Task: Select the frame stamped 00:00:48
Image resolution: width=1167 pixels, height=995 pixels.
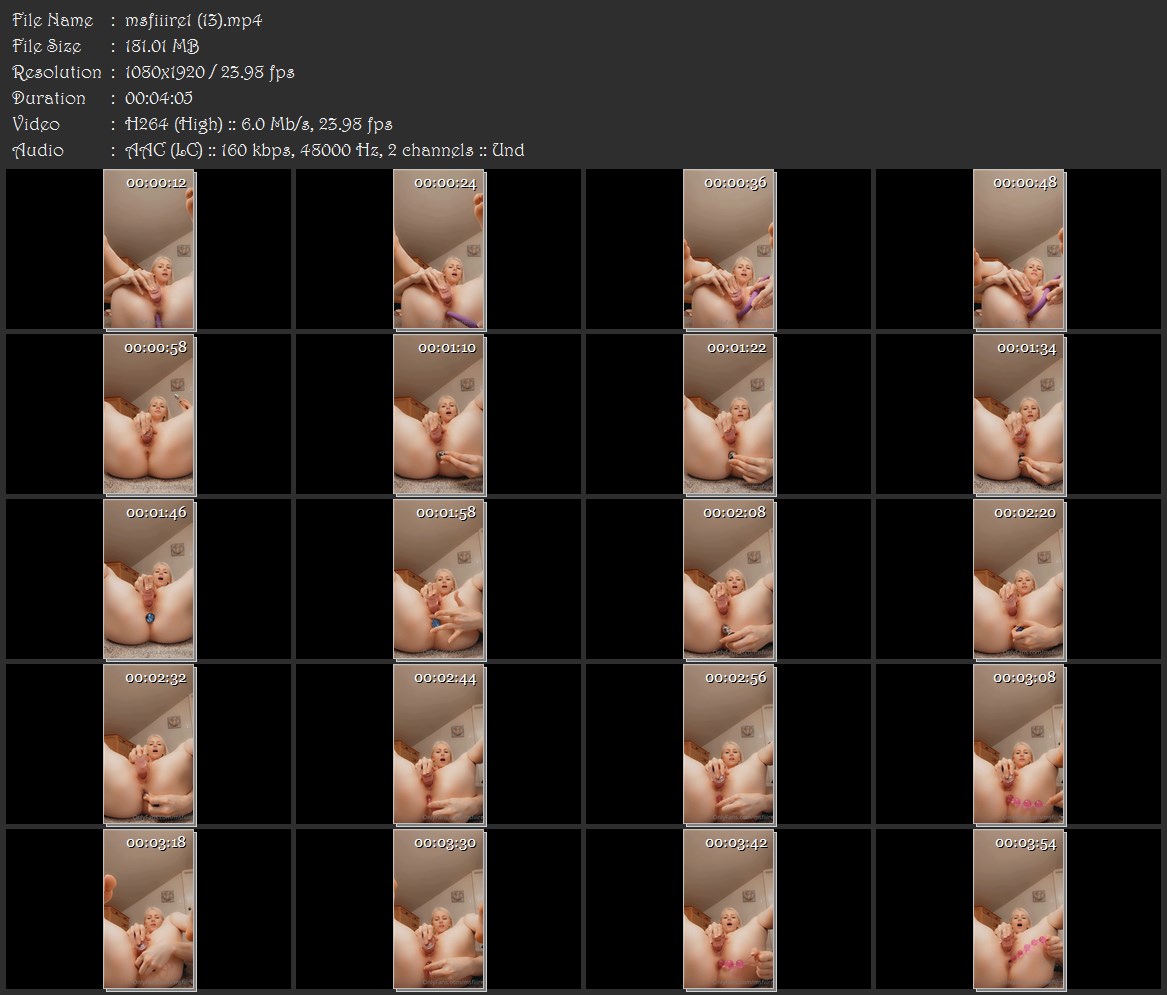Action: pyautogui.click(x=1019, y=249)
